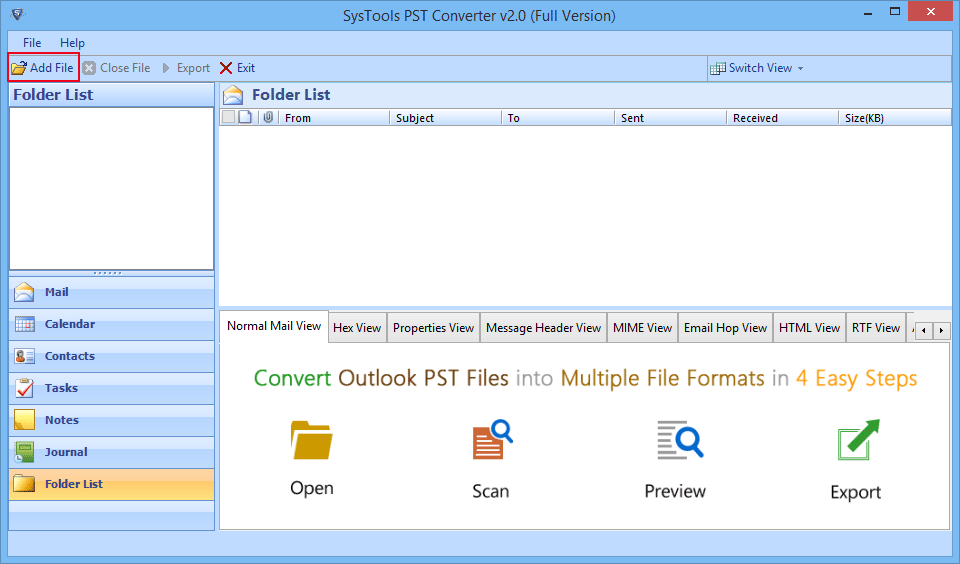This screenshot has width=960, height=564.
Task: Switch to the Message Header View tab
Action: (543, 328)
